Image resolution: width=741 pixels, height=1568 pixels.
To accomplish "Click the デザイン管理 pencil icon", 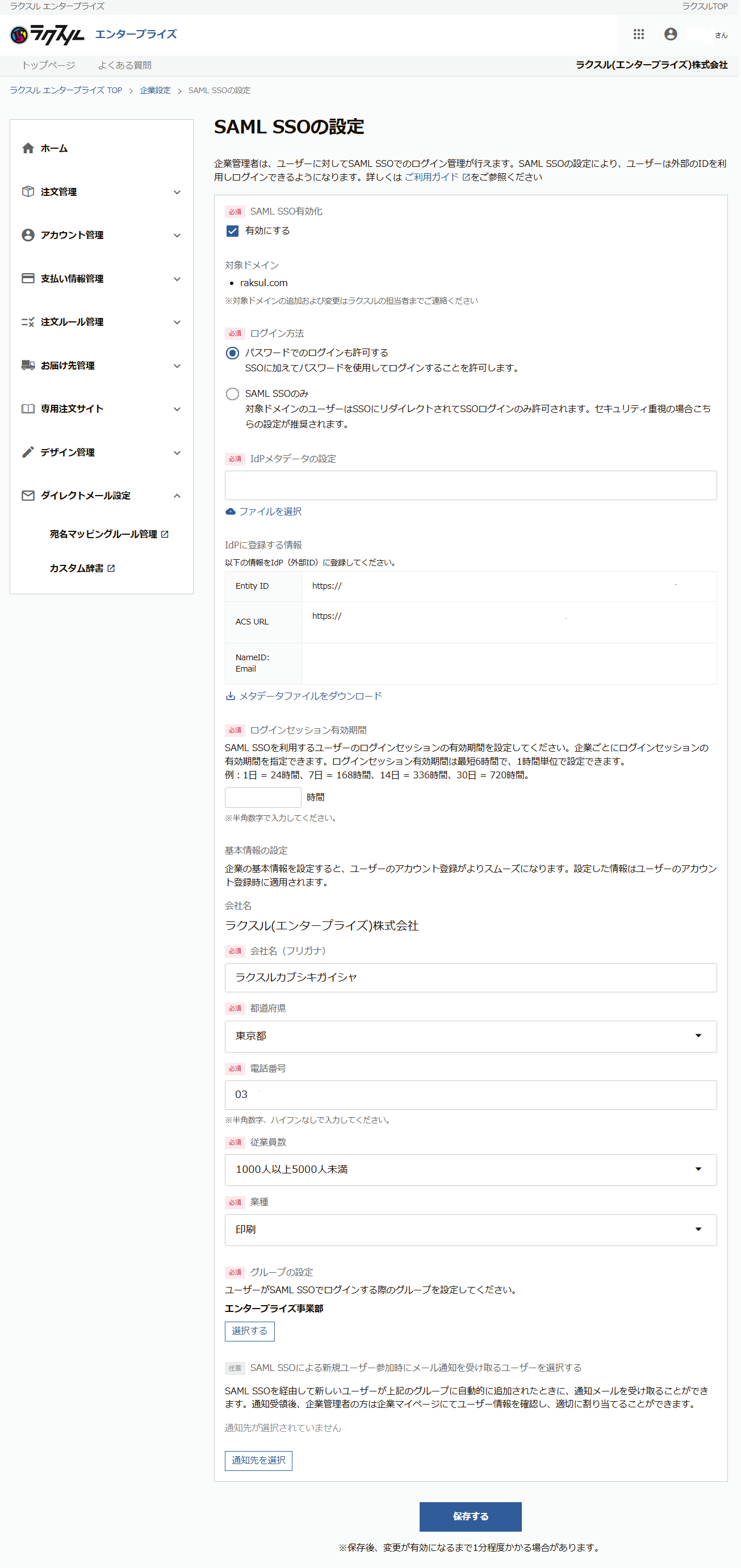I will click(28, 452).
